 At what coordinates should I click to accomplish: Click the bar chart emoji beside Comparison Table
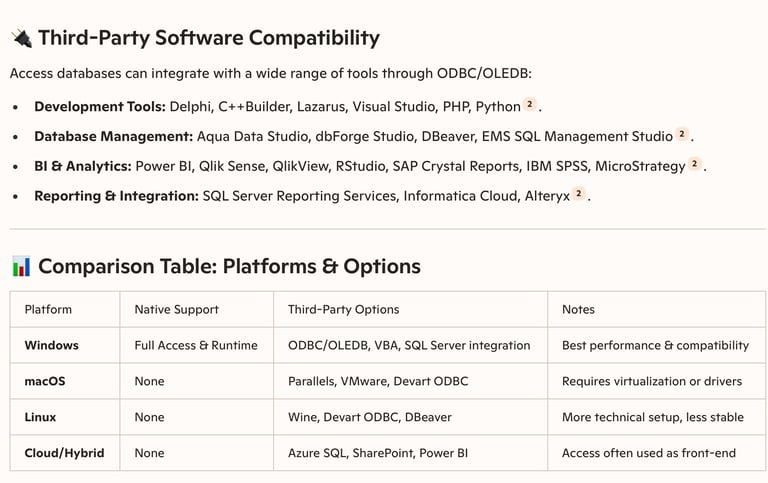tap(21, 267)
